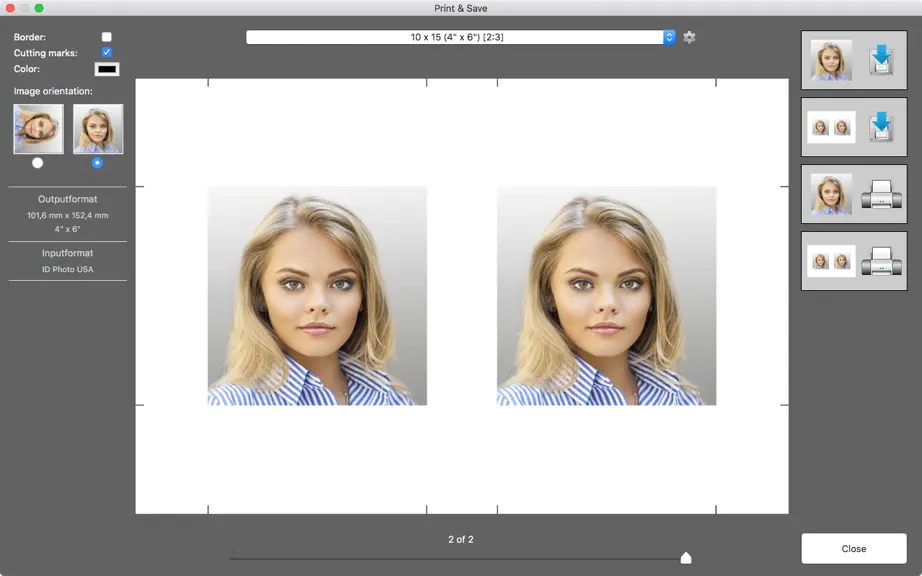
Task: Click the left photo in the preview sheet
Action: 317,296
